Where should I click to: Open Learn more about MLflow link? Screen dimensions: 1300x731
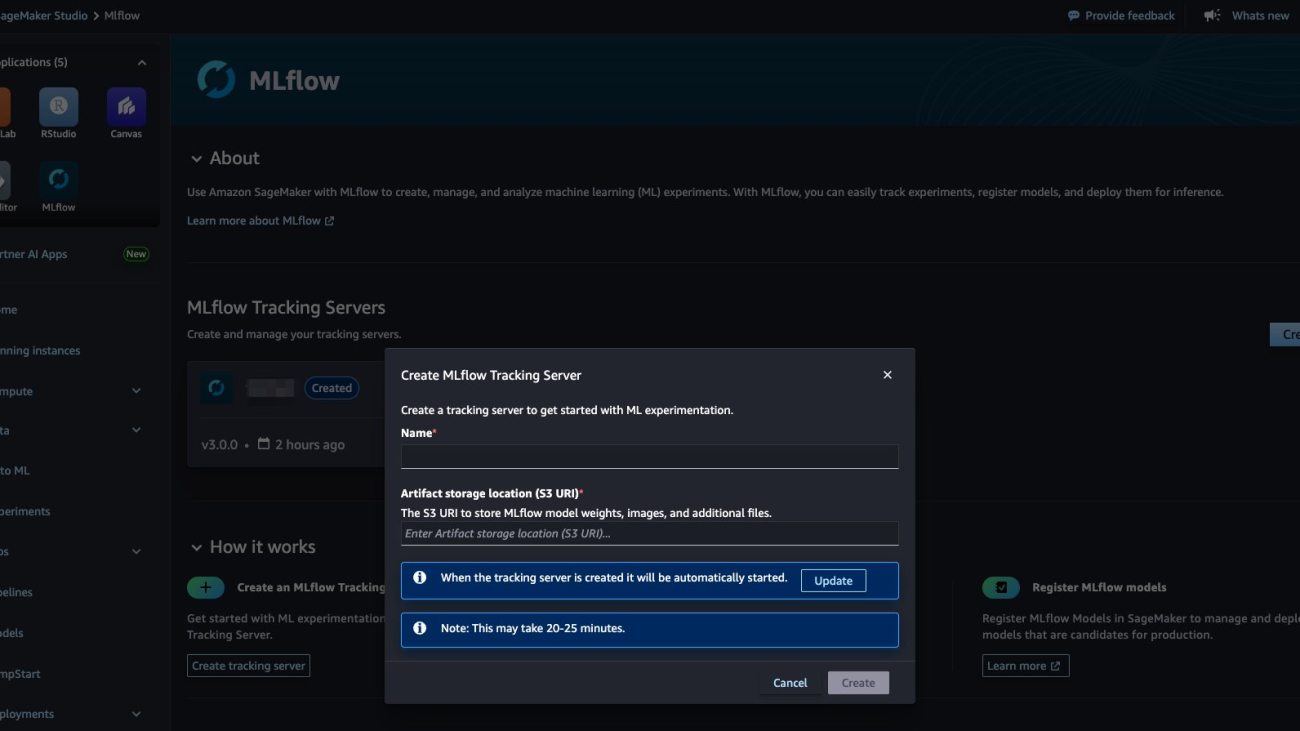pos(260,221)
